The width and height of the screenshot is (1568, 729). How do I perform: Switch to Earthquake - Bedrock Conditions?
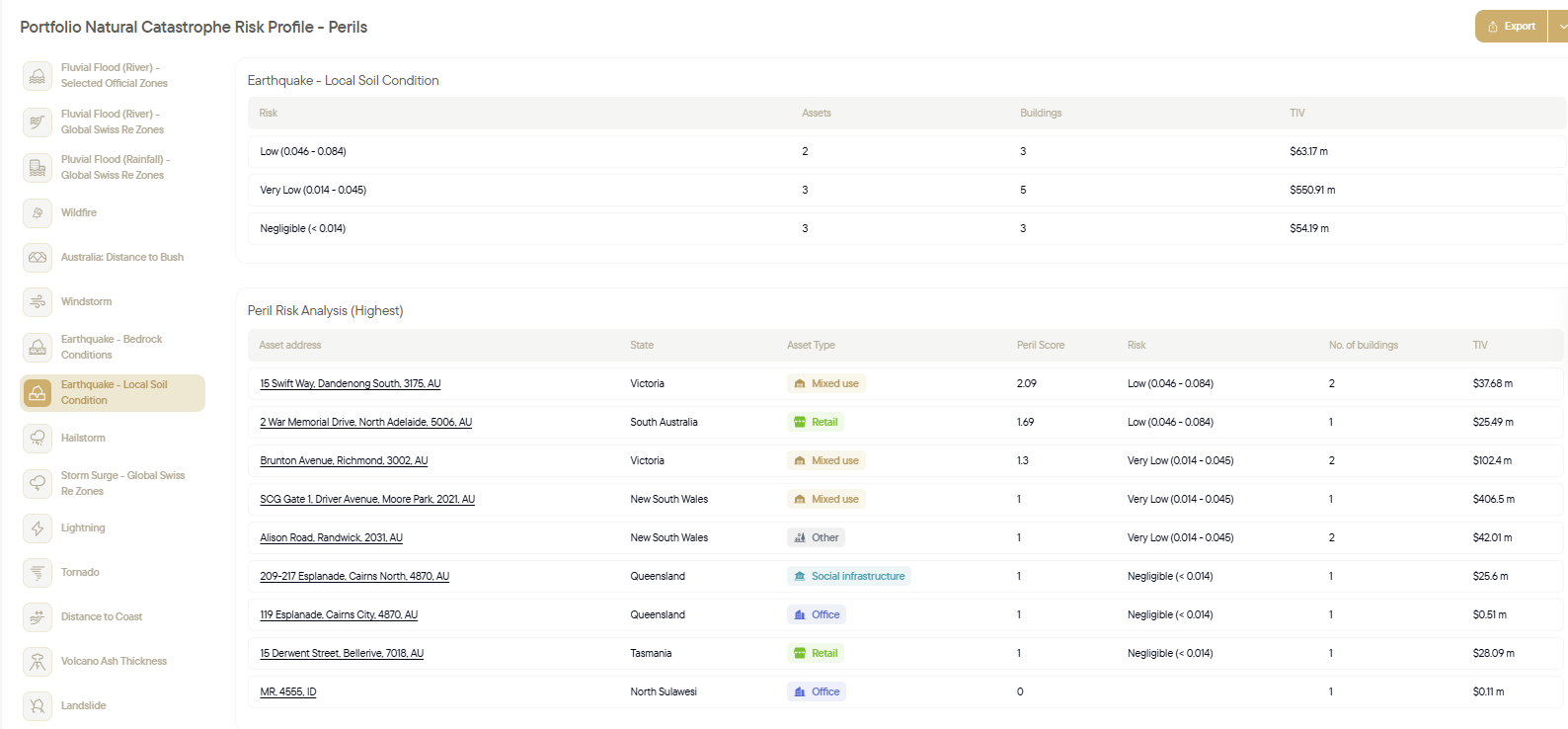click(x=113, y=347)
